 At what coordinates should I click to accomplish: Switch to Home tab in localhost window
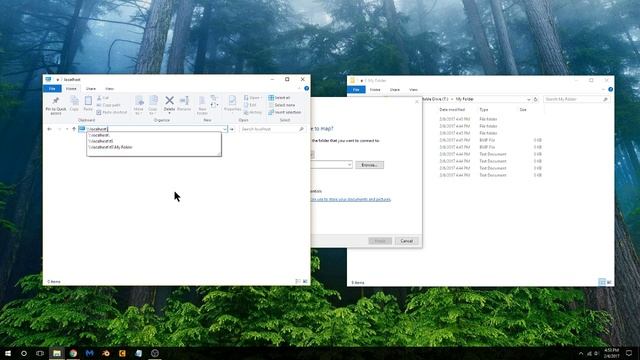71,89
